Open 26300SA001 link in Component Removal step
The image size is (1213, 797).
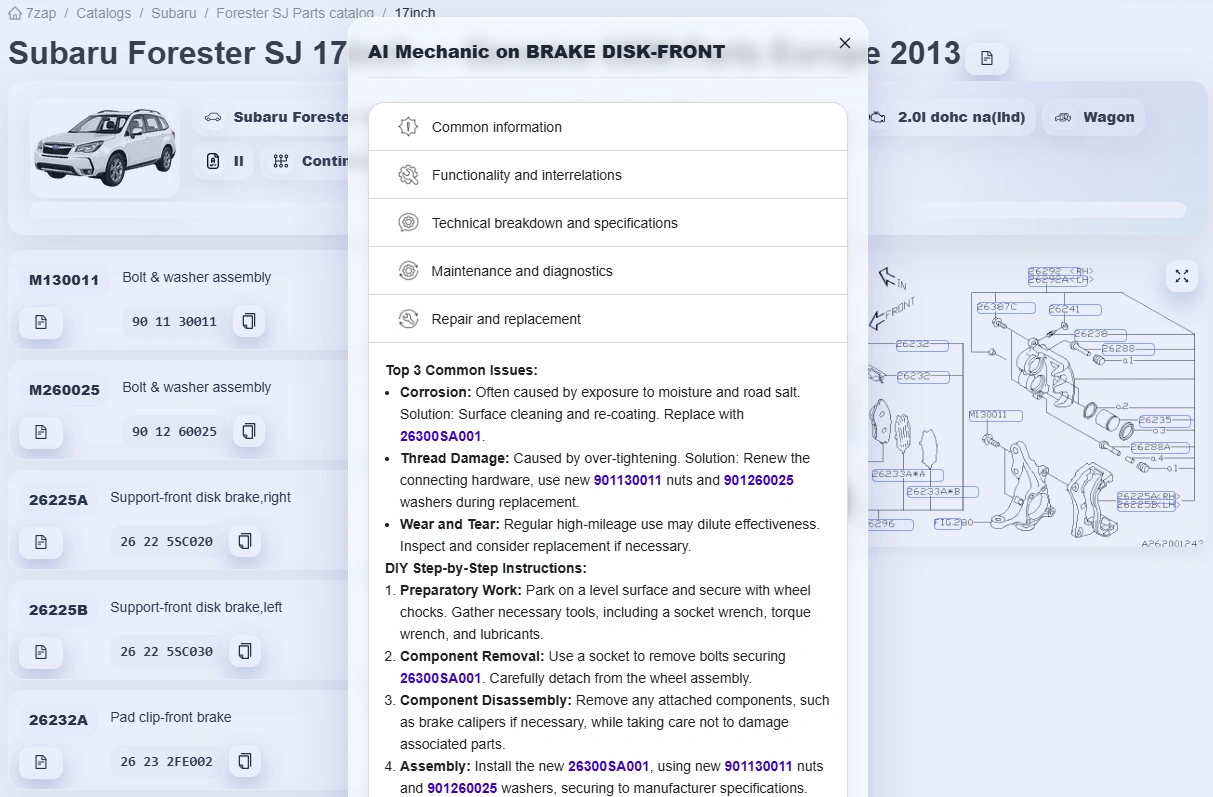(441, 678)
